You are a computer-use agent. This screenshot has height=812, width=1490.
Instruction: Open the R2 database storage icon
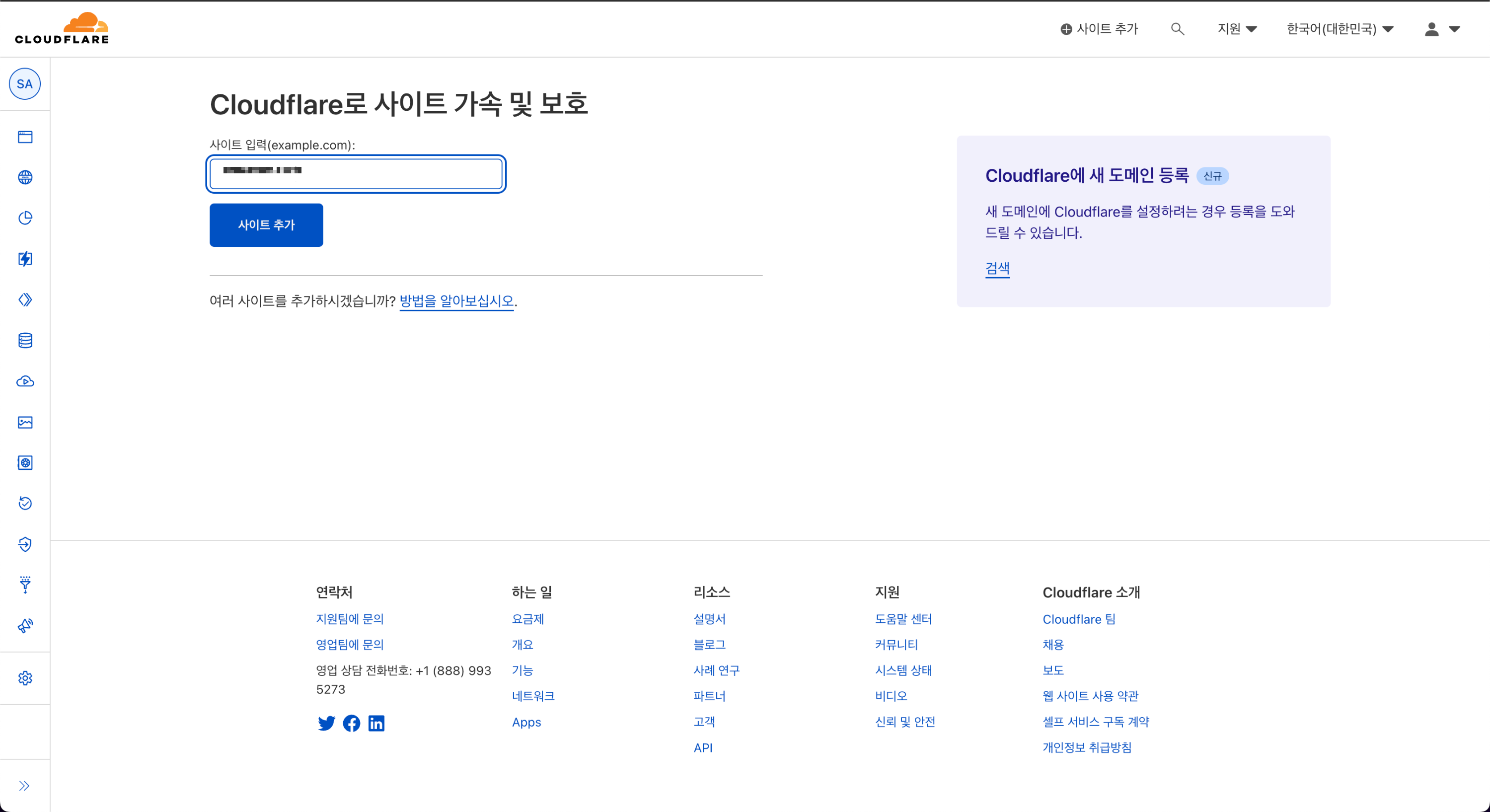coord(25,341)
